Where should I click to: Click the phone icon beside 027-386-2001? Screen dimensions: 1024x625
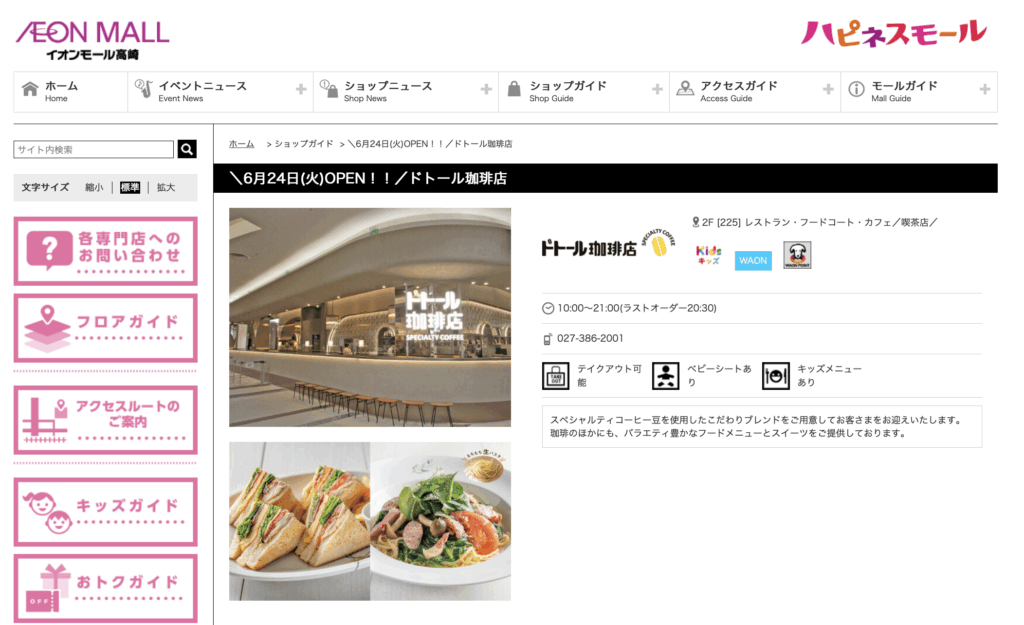pyautogui.click(x=547, y=339)
